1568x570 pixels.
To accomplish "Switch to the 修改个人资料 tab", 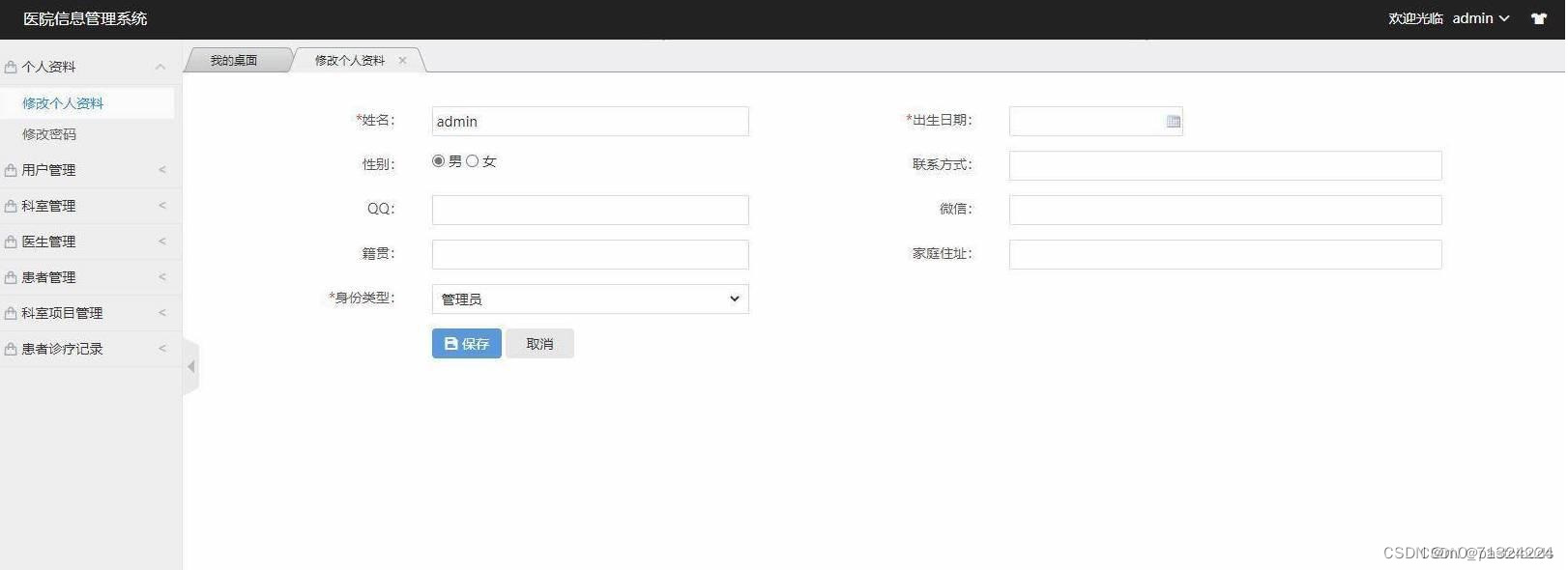I will [349, 60].
